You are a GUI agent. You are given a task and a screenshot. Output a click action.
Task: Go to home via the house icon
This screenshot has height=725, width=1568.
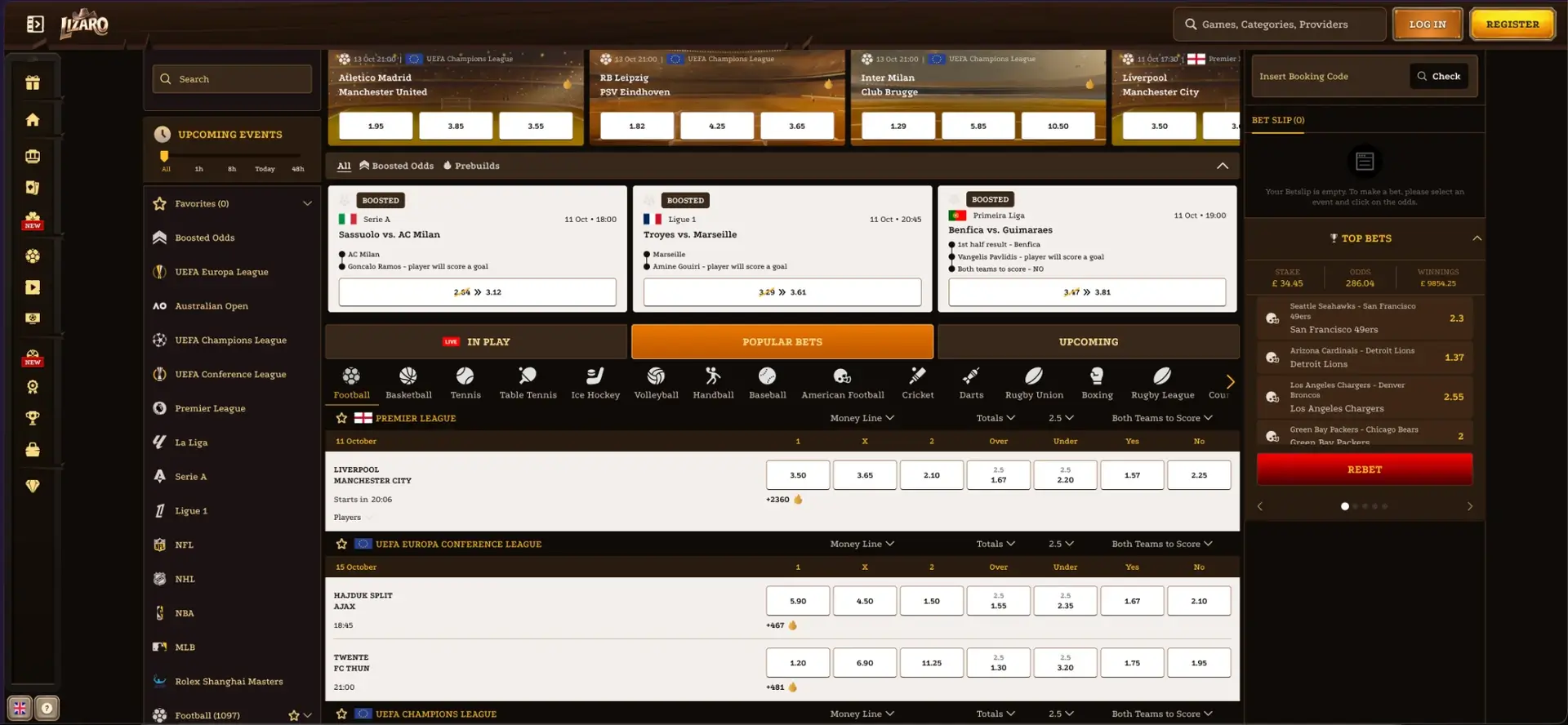click(x=33, y=120)
